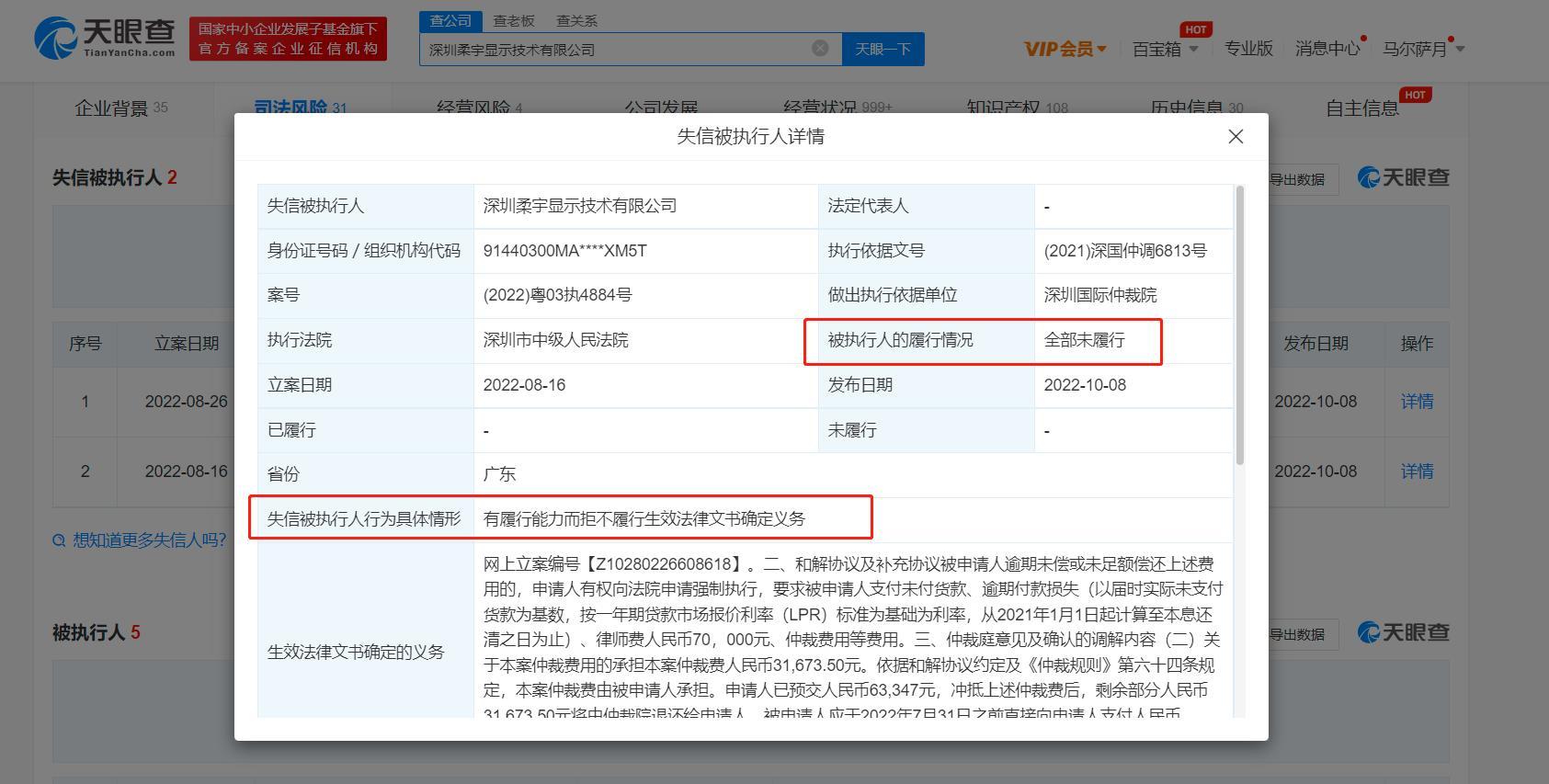Open 详情 for the row numbered 2
Screen dimensions: 1549x784
pyautogui.click(x=1417, y=472)
